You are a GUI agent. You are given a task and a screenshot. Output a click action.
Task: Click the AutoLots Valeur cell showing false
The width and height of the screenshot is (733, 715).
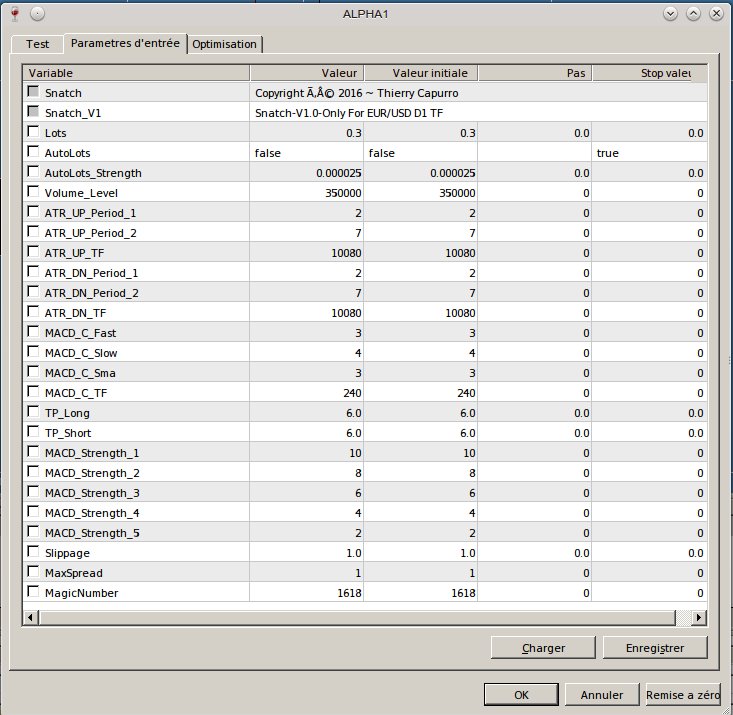(x=306, y=153)
